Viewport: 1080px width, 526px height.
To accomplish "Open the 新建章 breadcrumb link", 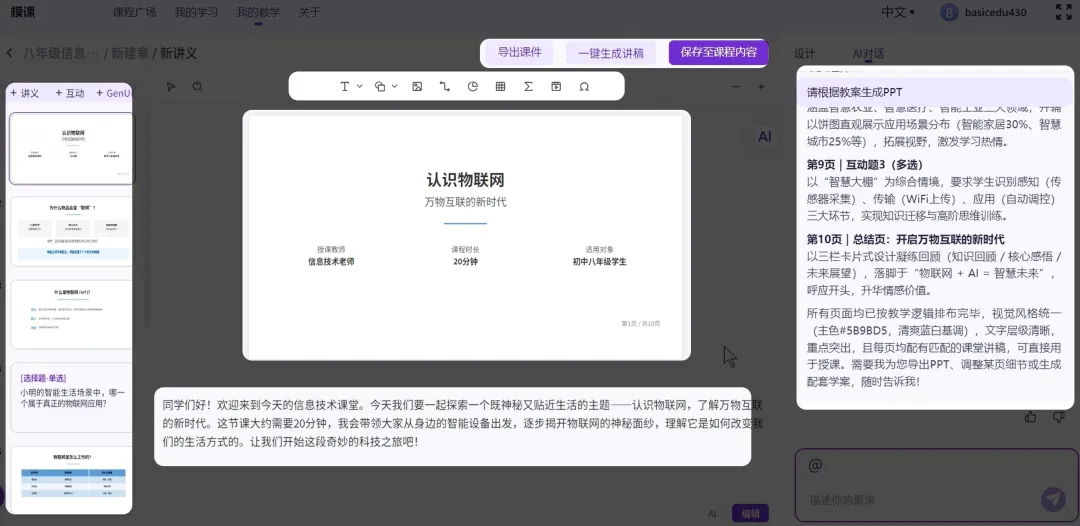I will [130, 53].
